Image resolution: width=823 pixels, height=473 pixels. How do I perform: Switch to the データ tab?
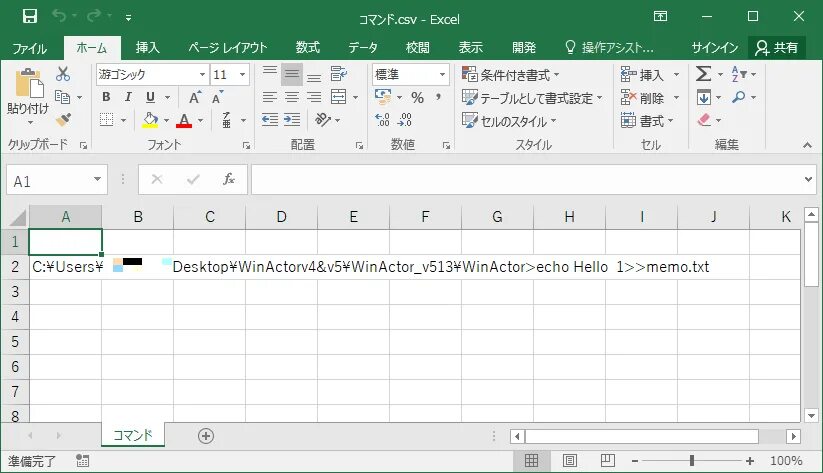point(363,48)
